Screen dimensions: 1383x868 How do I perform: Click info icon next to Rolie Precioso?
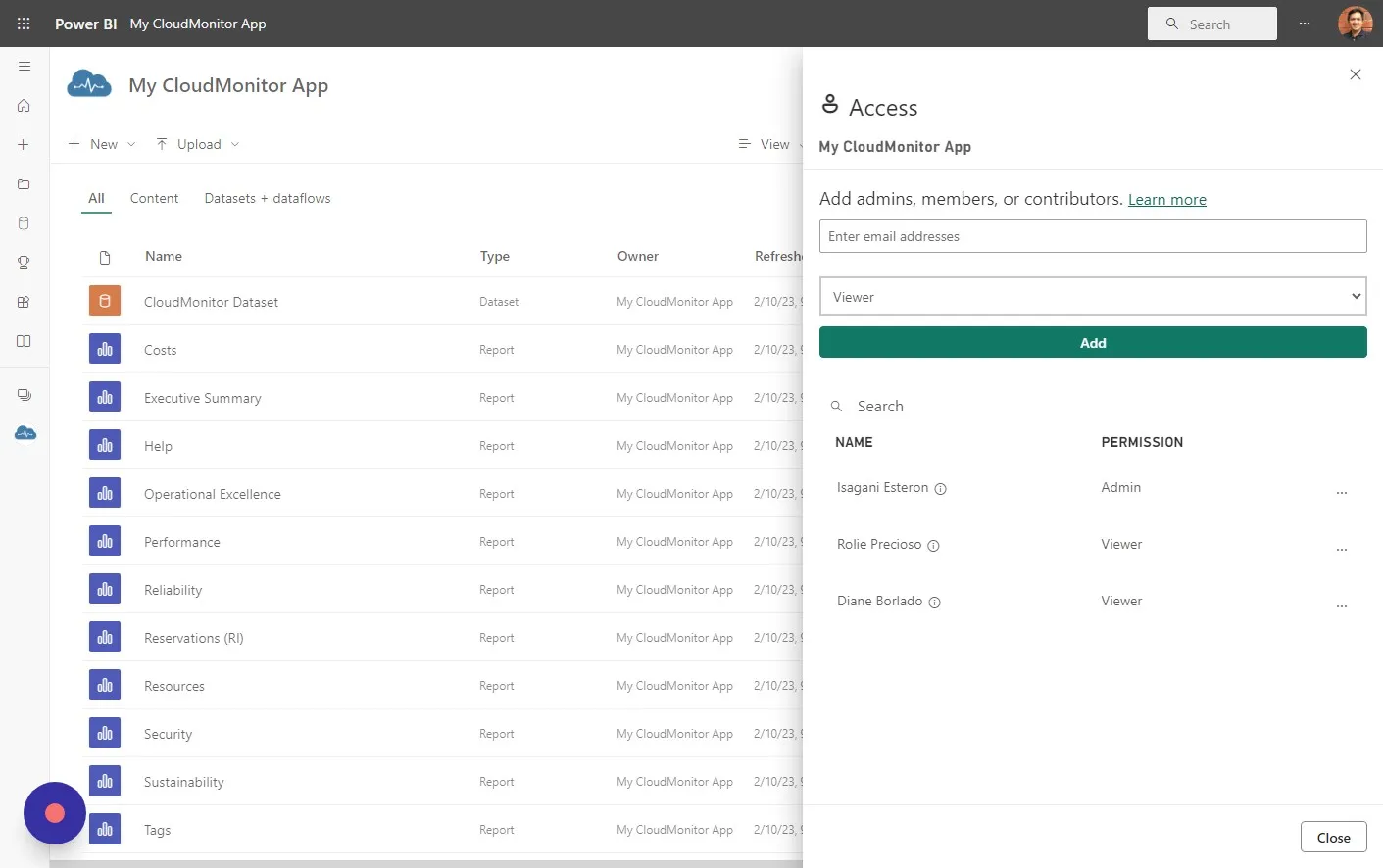click(x=933, y=546)
